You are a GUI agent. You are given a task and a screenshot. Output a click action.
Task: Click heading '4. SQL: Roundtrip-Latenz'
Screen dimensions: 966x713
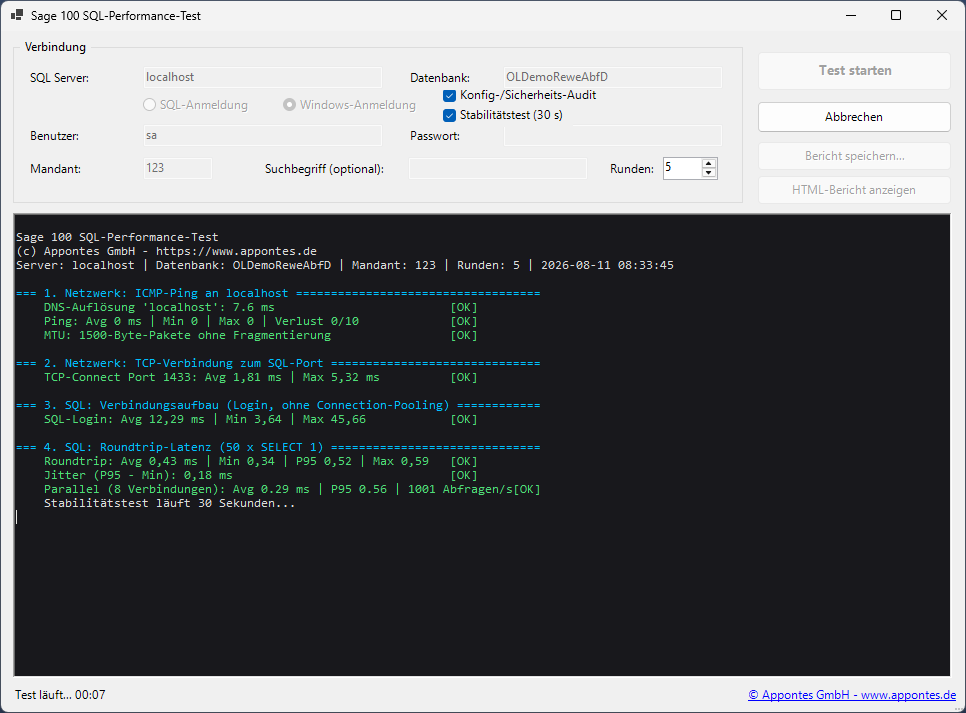[278, 447]
